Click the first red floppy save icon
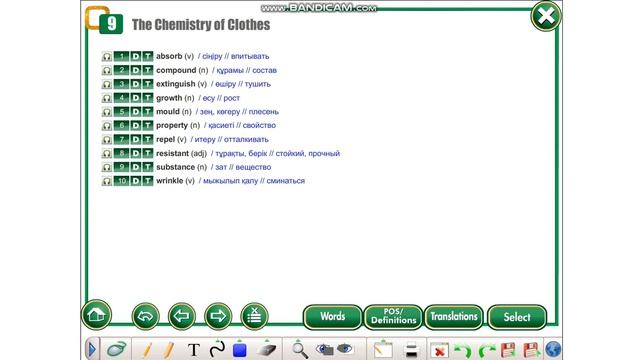 coord(508,350)
